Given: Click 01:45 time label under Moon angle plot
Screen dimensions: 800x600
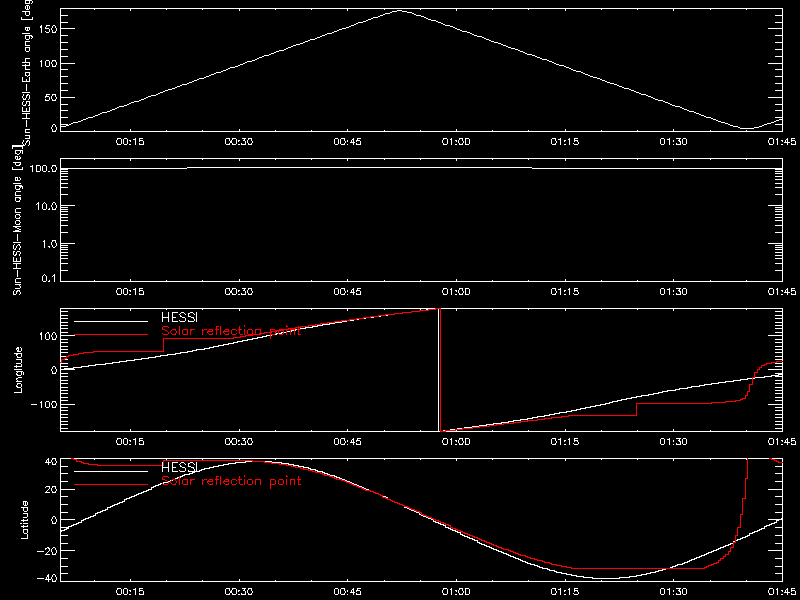Looking at the screenshot, I should pyautogui.click(x=782, y=292).
